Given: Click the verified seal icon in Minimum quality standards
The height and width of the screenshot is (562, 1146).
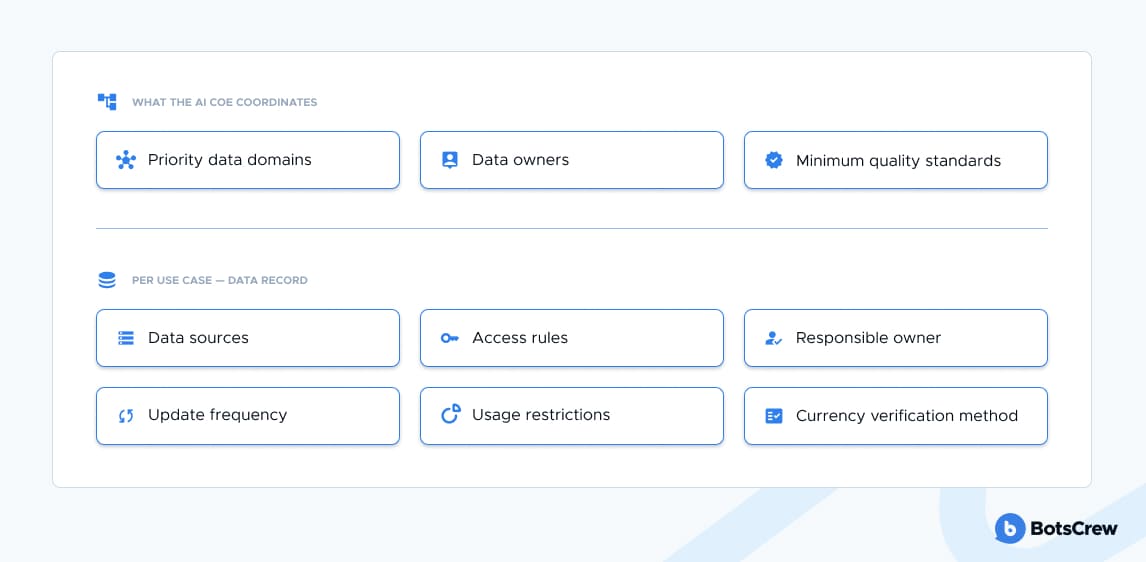Looking at the screenshot, I should point(774,160).
